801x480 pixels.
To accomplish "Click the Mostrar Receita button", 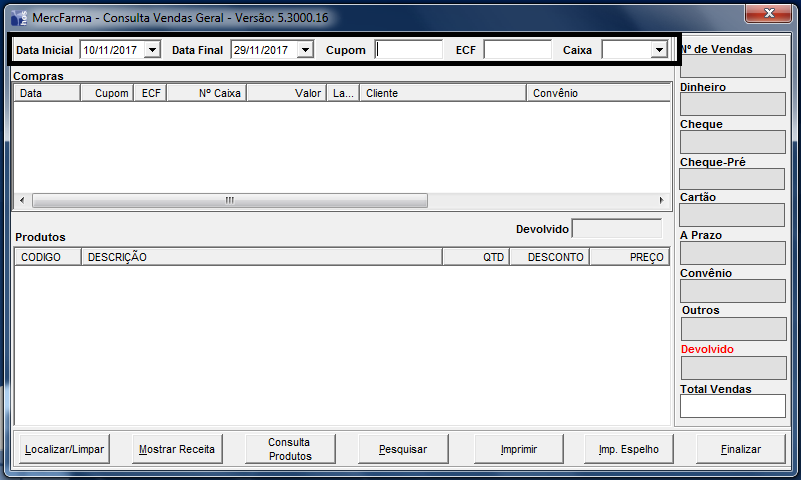I will [x=177, y=450].
